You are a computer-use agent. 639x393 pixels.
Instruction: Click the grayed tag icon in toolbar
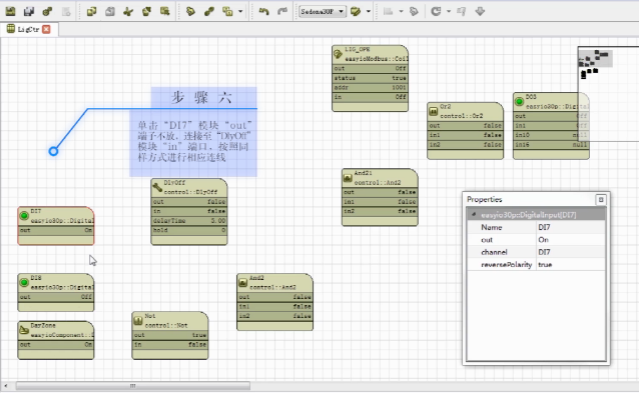pyautogui.click(x=414, y=11)
